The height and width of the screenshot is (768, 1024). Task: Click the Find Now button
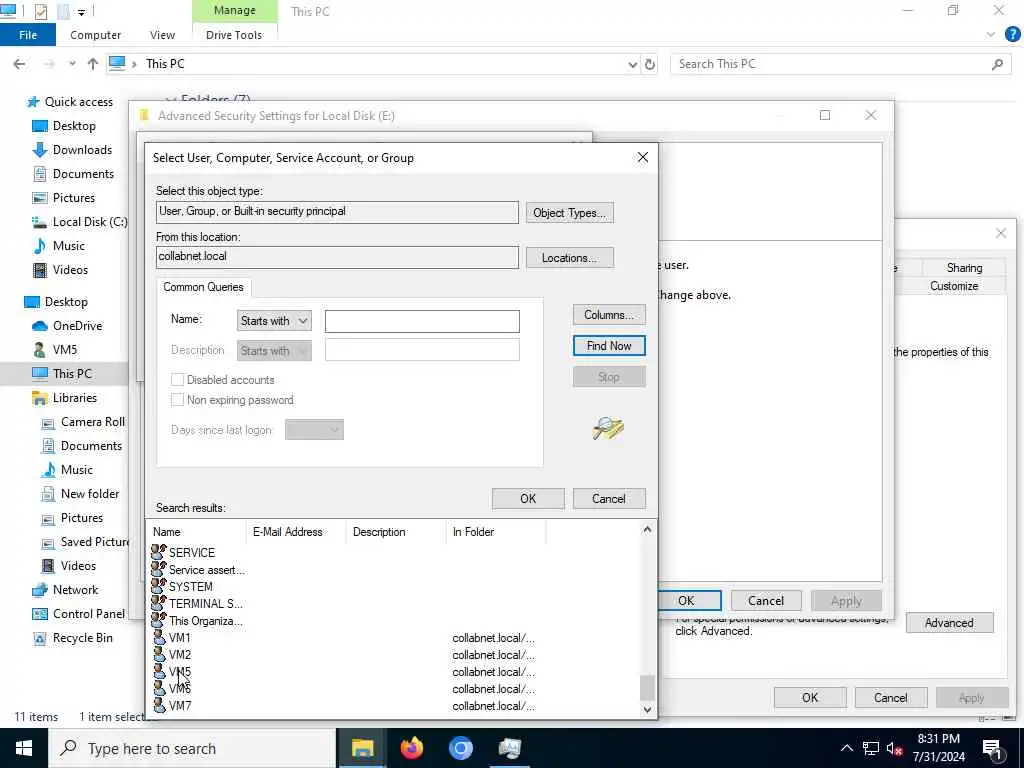click(609, 345)
